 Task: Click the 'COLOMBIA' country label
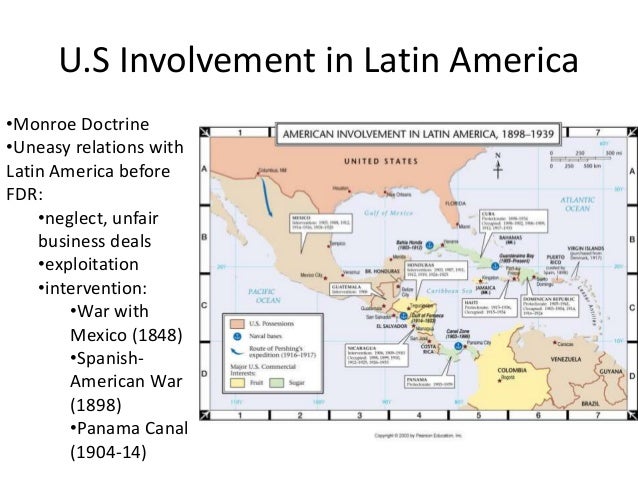[512, 370]
